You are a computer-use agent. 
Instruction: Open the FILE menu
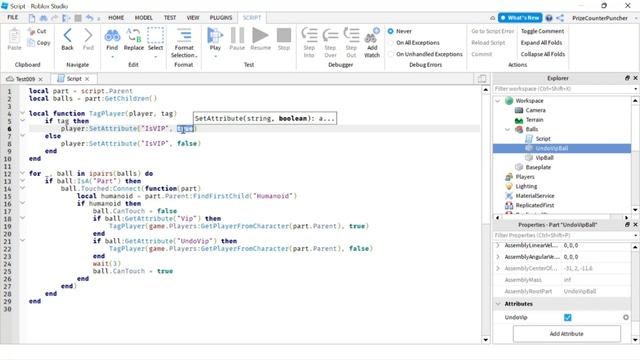(x=13, y=18)
